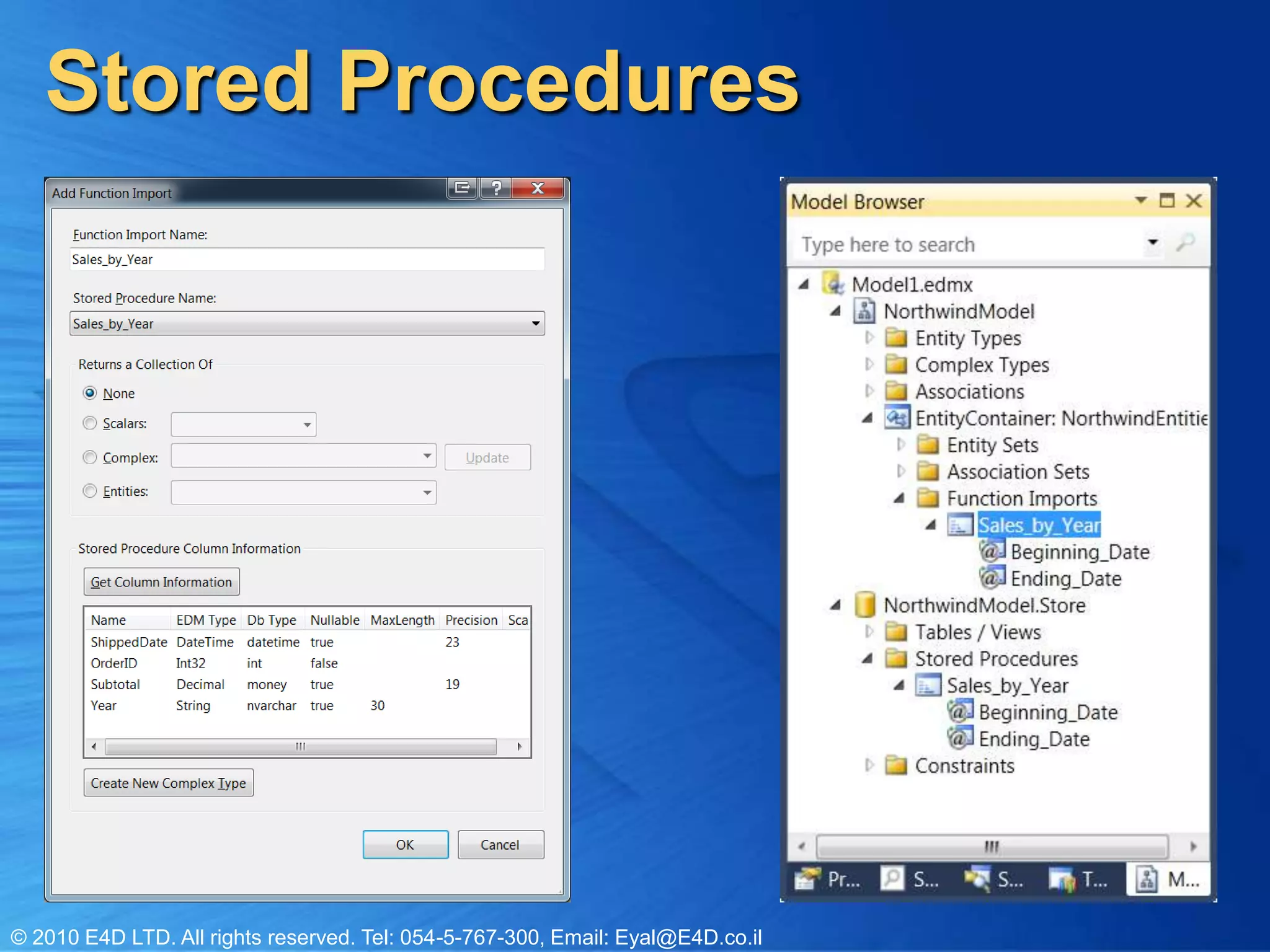Click the Constraints folder icon

(896, 765)
